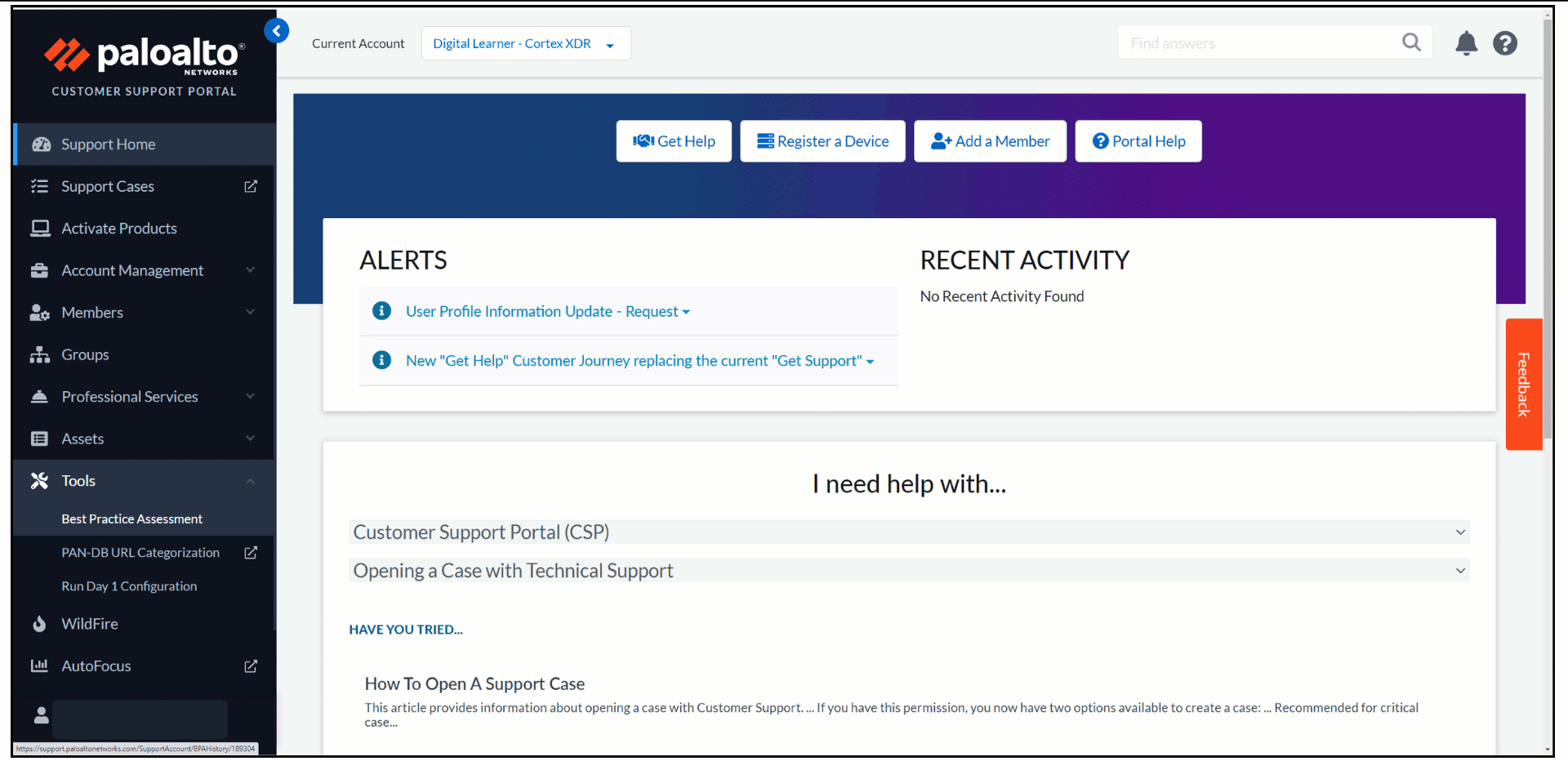The width and height of the screenshot is (1568, 761).
Task: Expand the Members submenu chevron
Action: [251, 312]
